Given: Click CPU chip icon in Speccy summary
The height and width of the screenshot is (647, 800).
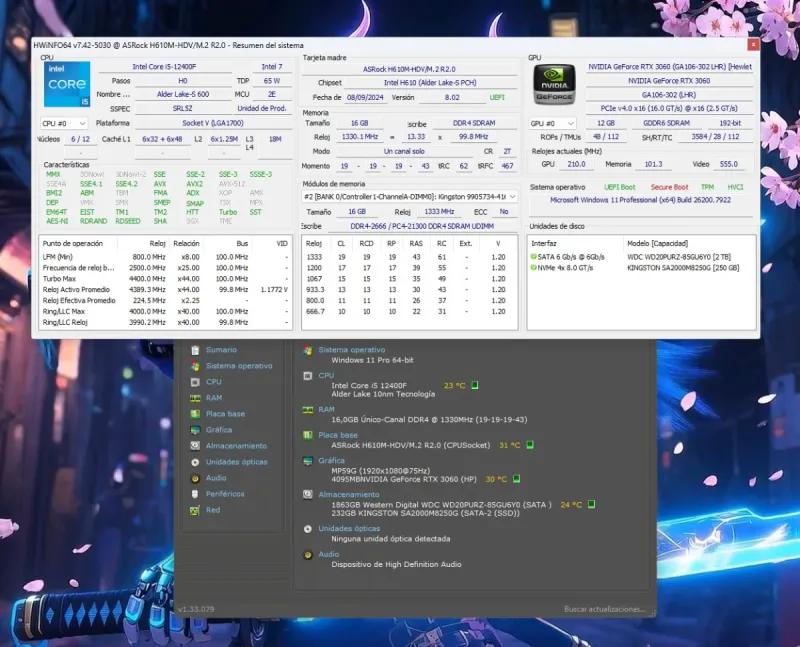Looking at the screenshot, I should click(x=308, y=376).
